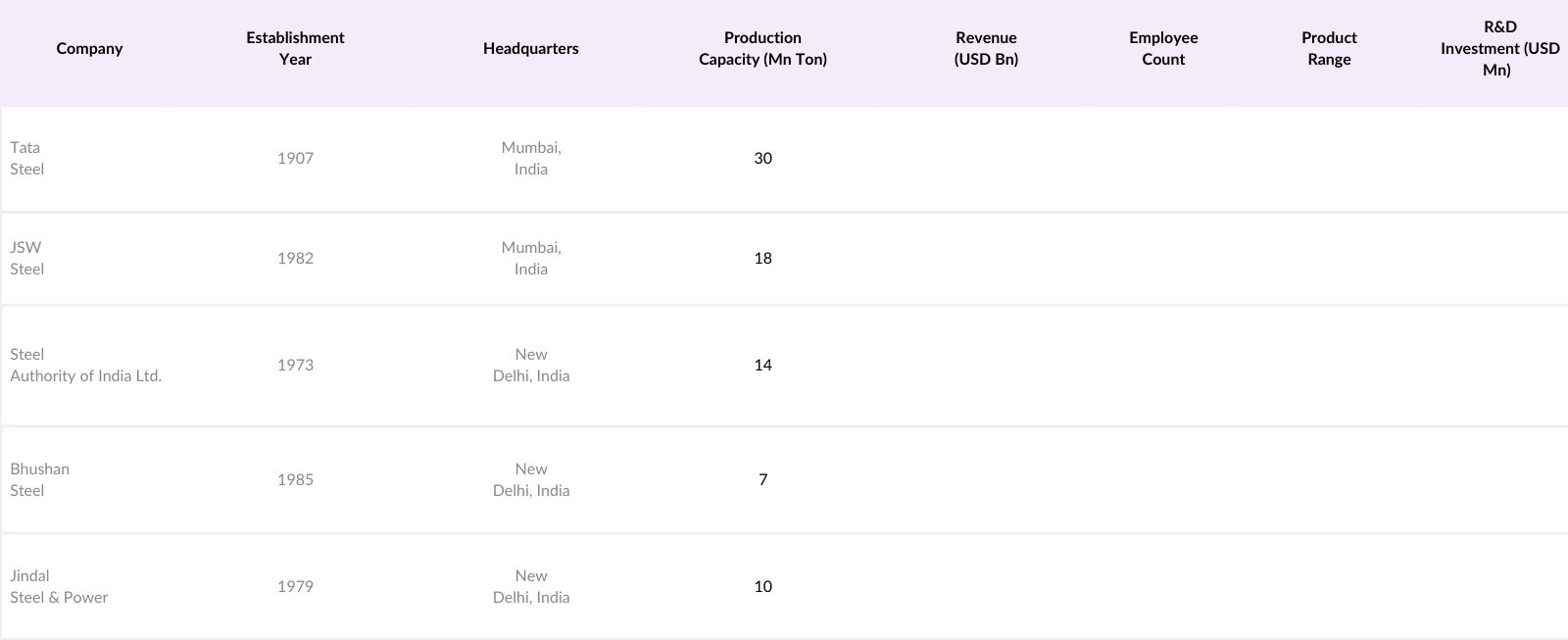Select the R&D Investment (USD Mn) header
The height and width of the screenshot is (640, 1568).
1499,49
